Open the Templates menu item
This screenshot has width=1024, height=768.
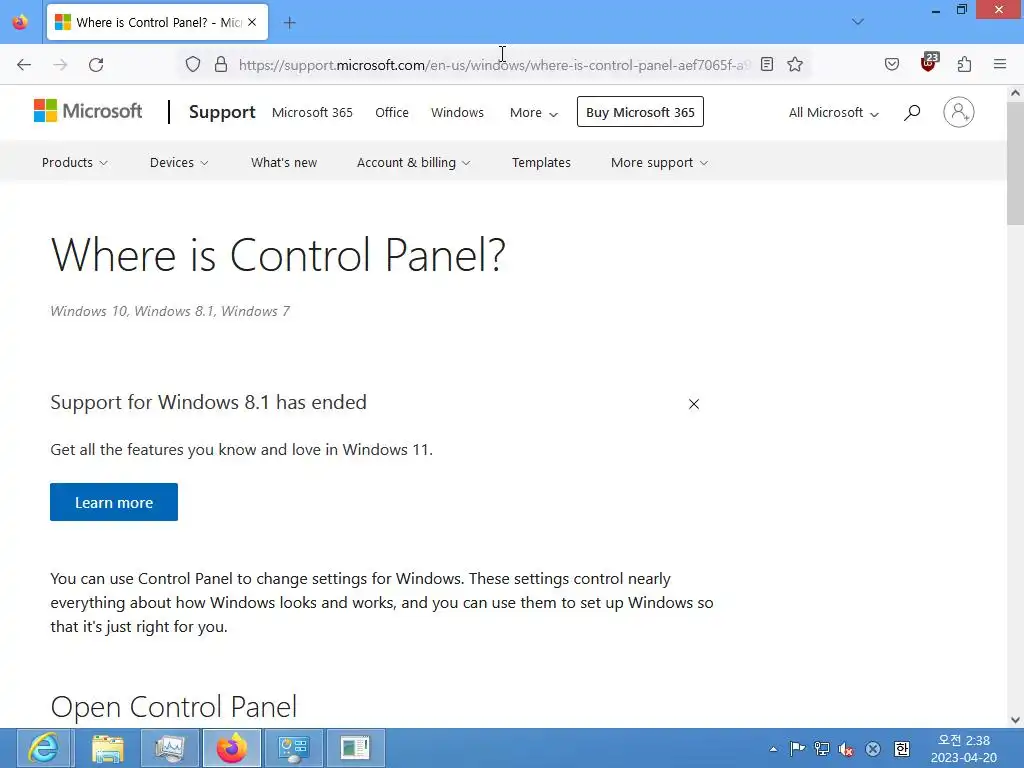(x=541, y=163)
